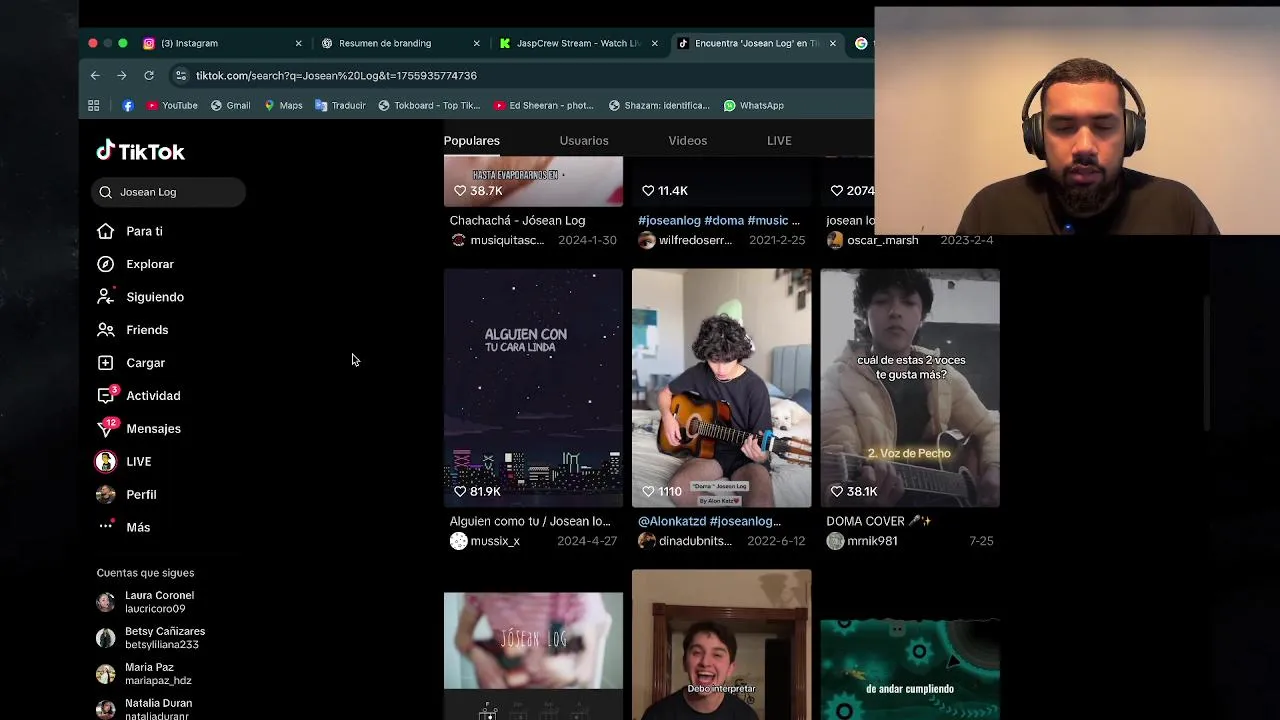The image size is (1280, 720).
Task: Open the LIVE sidebar section
Action: coord(124,462)
